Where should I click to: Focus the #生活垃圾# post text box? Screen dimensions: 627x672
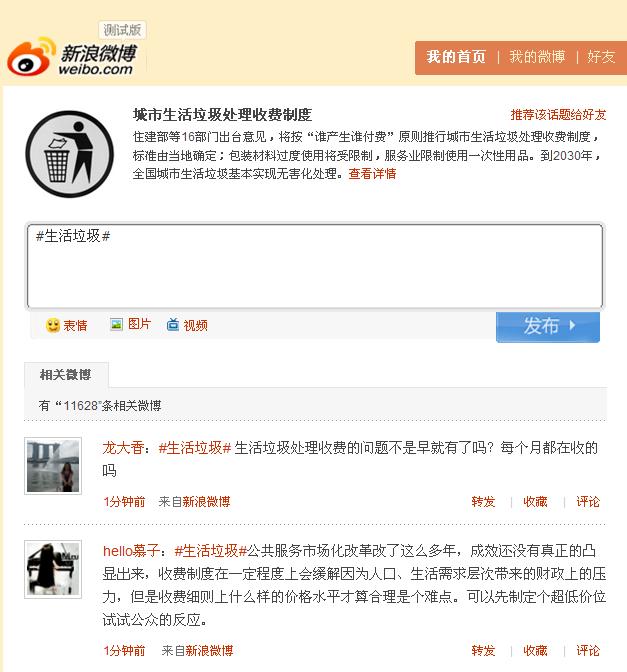[315, 266]
